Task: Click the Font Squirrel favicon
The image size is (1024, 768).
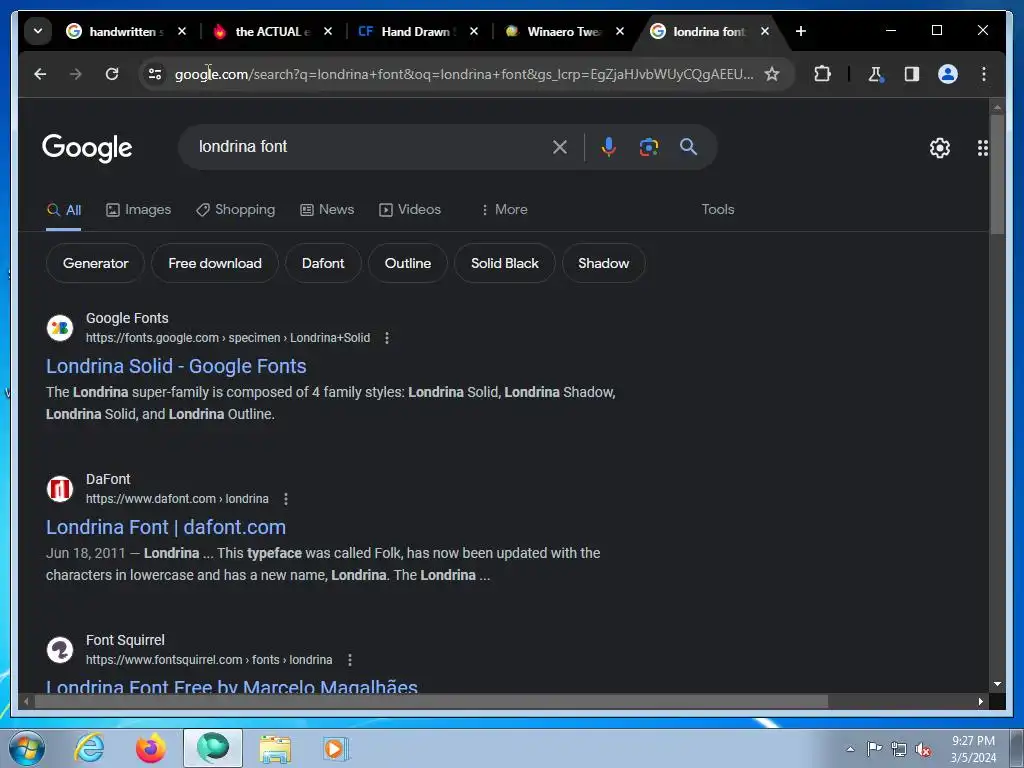Action: tap(59, 650)
